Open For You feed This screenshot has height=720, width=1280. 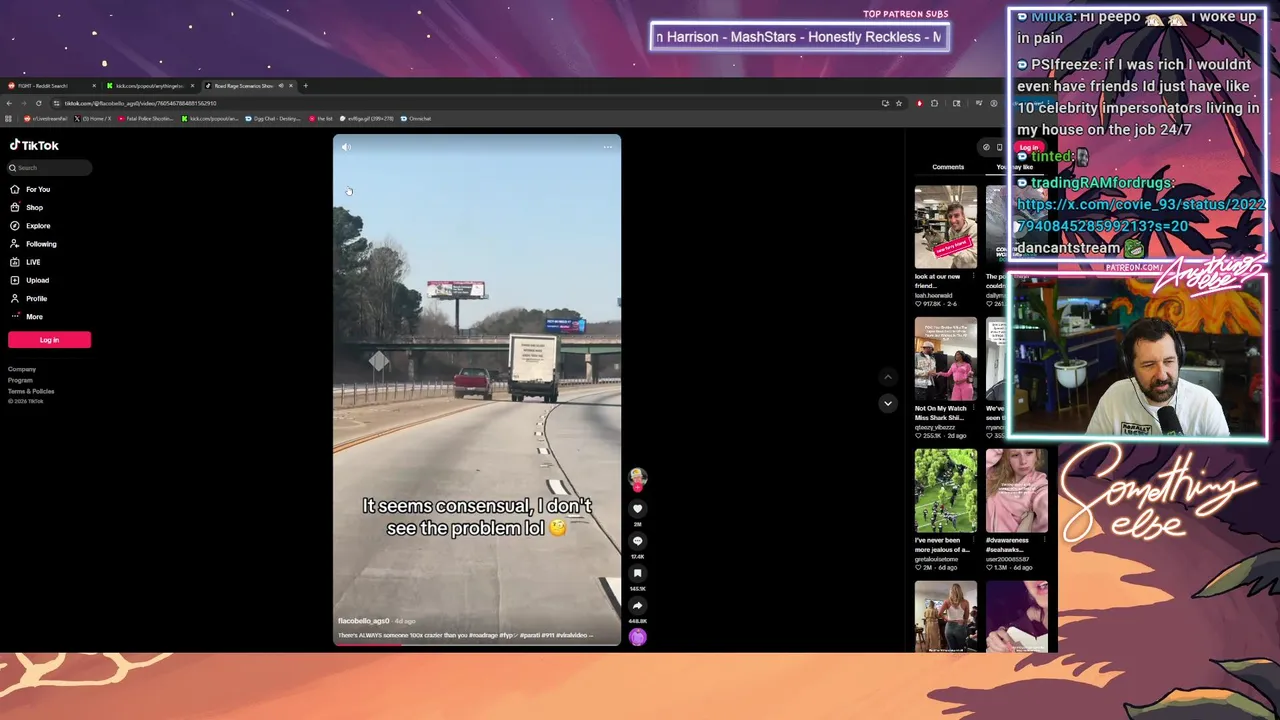tap(30, 189)
